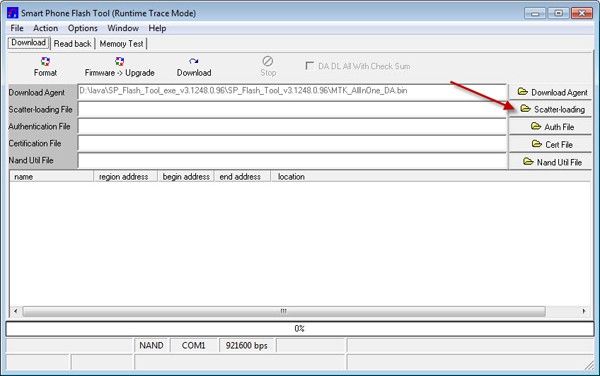Click the scrollbar left arrow
The width and height of the screenshot is (600, 376).
coord(15,311)
